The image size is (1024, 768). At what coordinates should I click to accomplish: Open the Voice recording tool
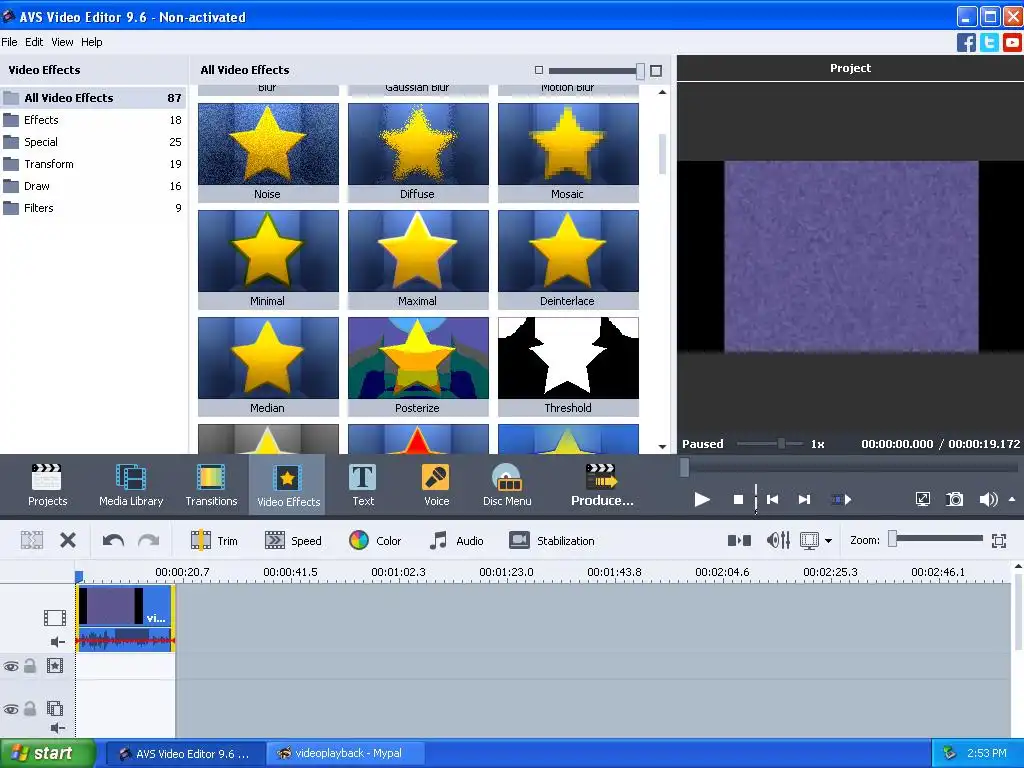pos(436,485)
